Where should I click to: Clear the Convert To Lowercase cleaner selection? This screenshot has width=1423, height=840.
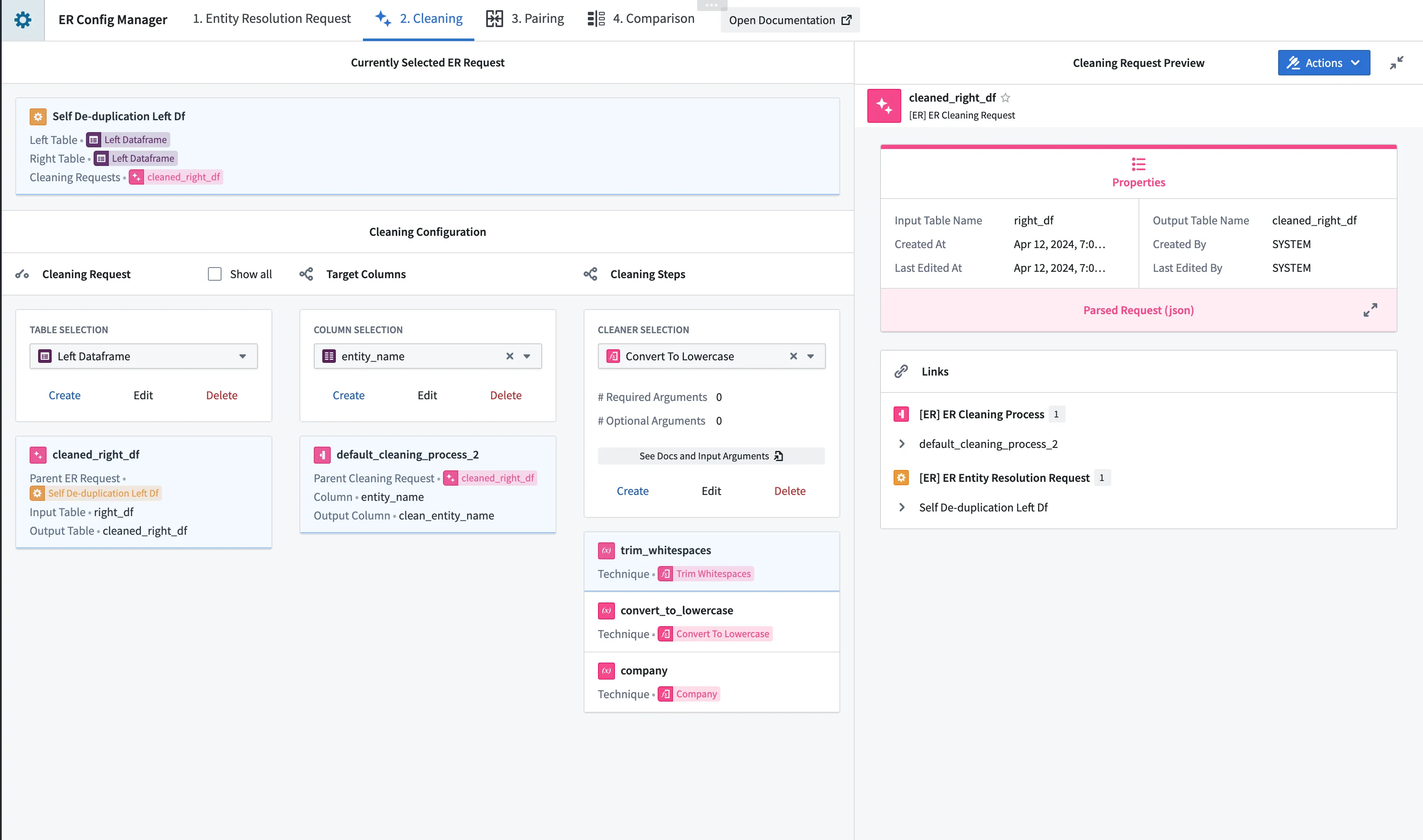pyautogui.click(x=793, y=356)
